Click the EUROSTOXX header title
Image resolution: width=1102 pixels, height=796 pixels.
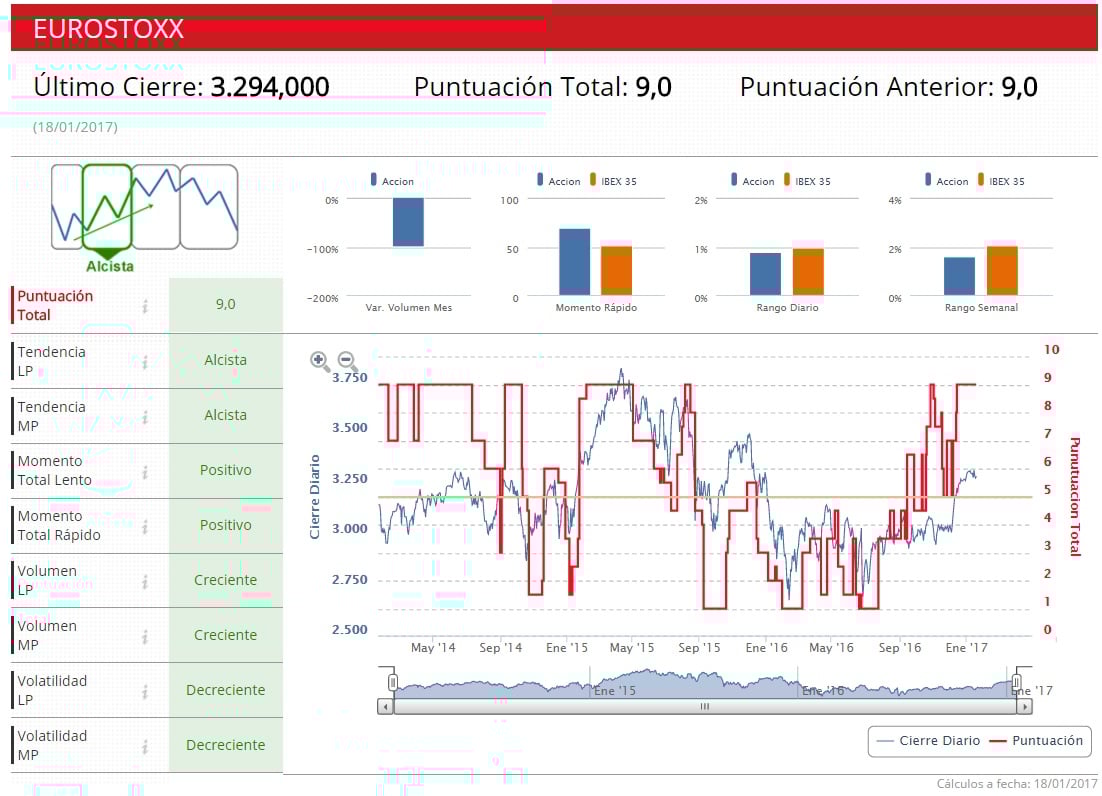tap(108, 29)
